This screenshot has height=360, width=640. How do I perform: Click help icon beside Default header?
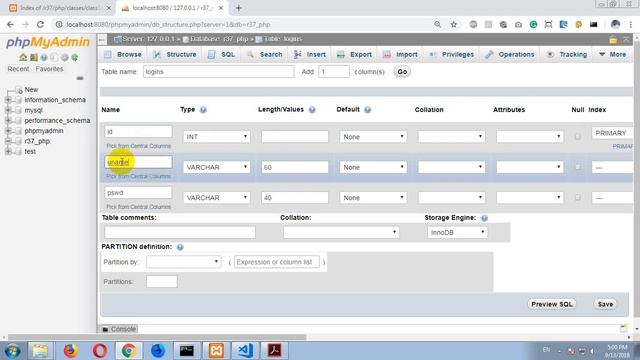click(x=367, y=110)
